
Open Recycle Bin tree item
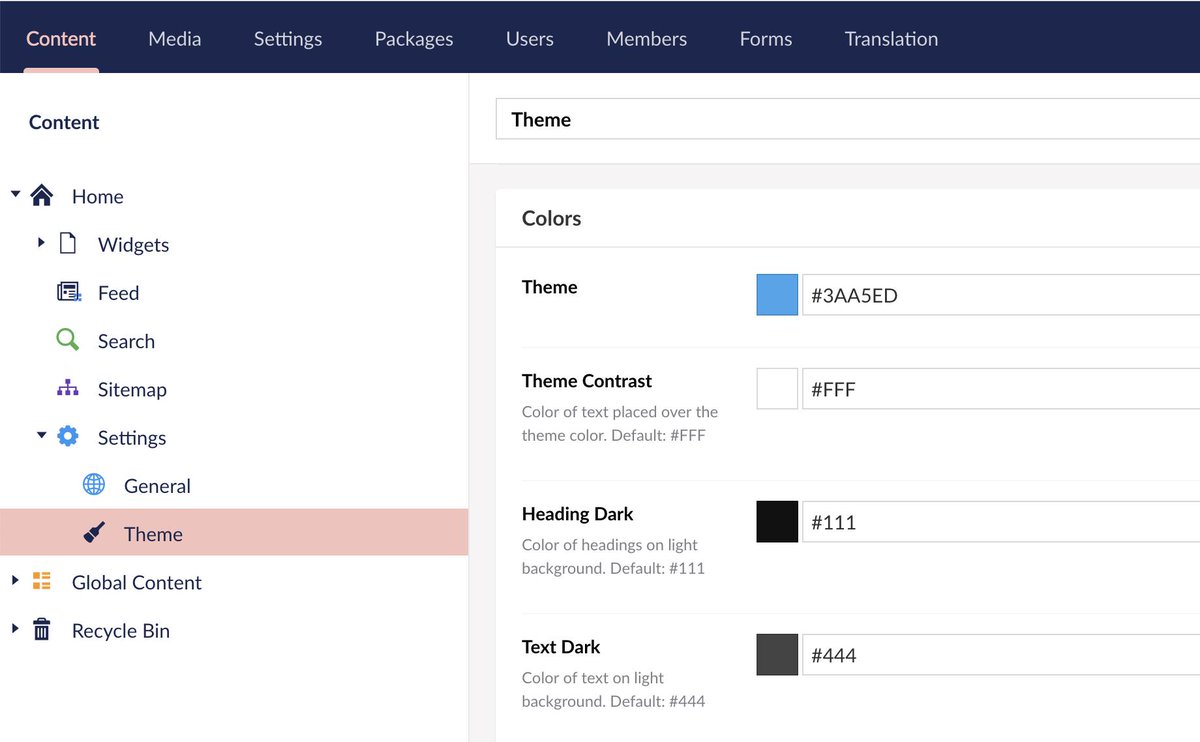coord(121,631)
